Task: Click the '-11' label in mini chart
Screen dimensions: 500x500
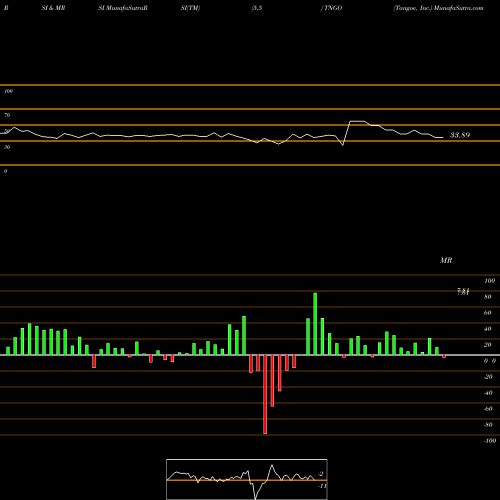Action: click(322, 486)
